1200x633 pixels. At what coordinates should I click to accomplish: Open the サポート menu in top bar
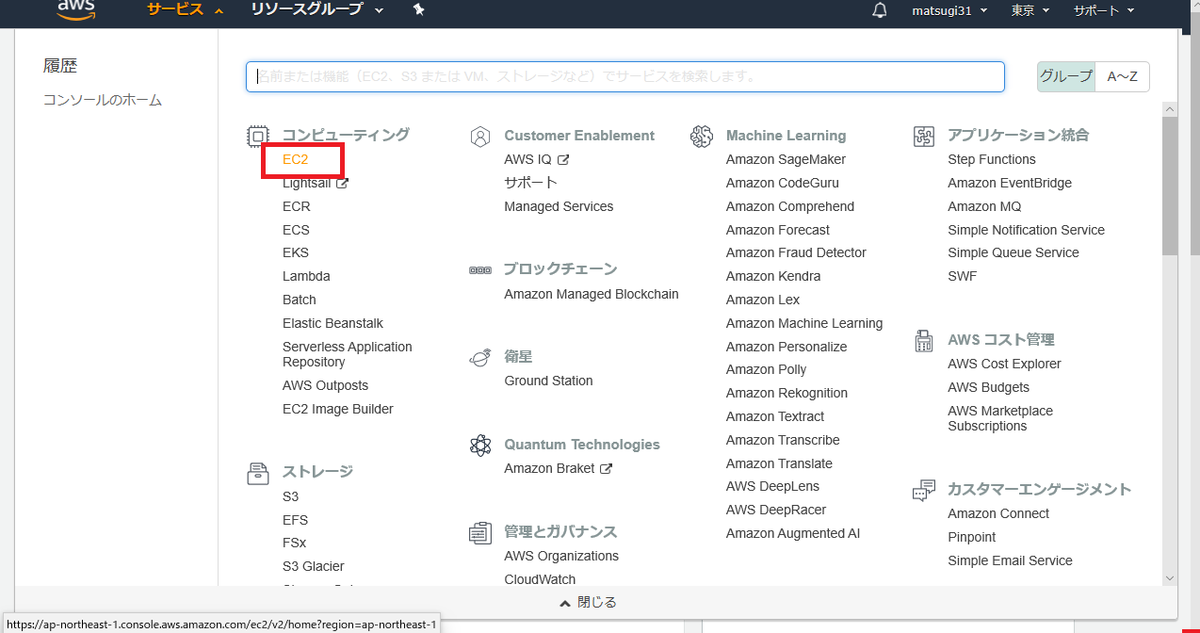click(1104, 10)
